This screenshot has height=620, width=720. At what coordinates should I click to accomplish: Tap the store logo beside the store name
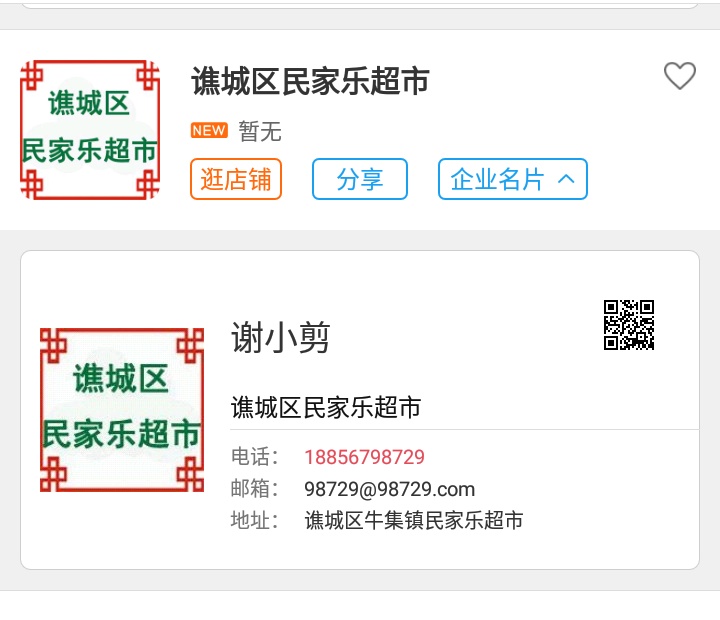tap(90, 130)
